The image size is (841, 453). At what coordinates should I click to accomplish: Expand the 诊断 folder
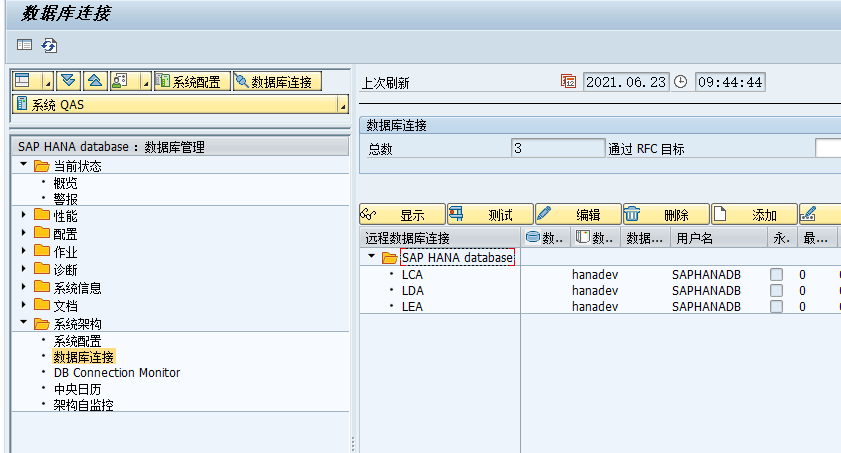click(24, 269)
